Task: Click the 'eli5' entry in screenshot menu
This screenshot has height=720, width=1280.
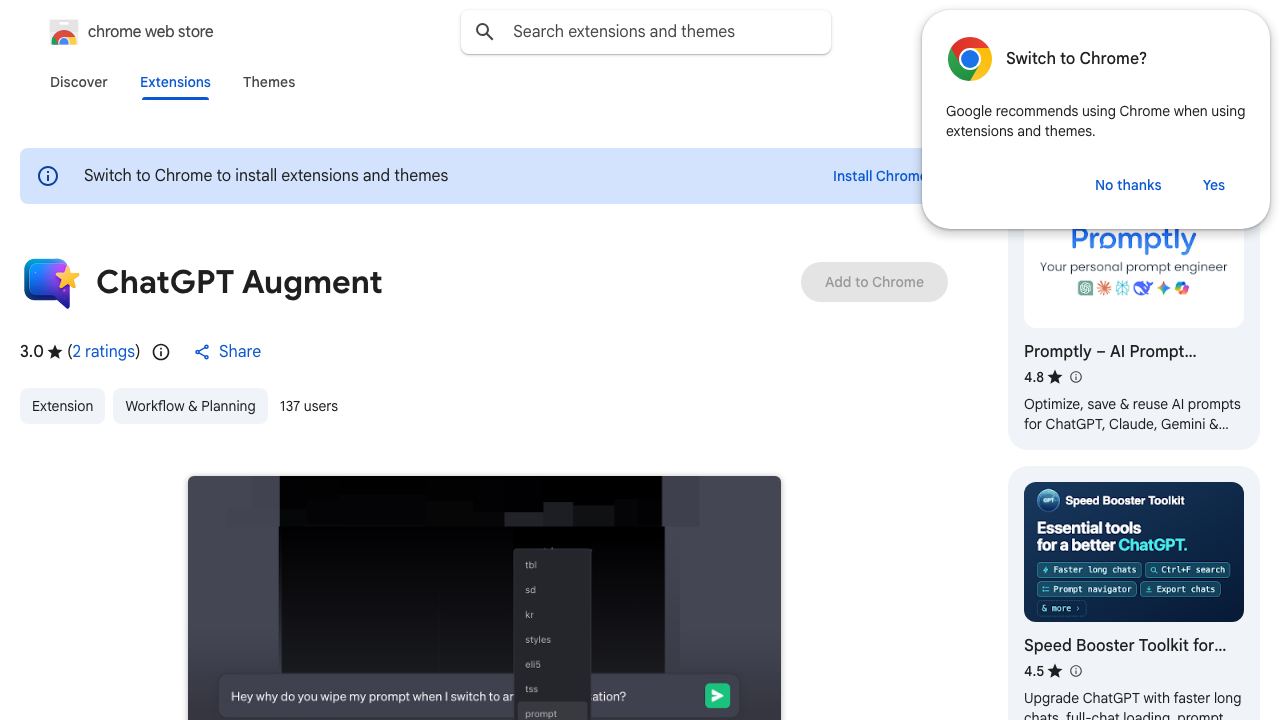Action: [x=533, y=665]
